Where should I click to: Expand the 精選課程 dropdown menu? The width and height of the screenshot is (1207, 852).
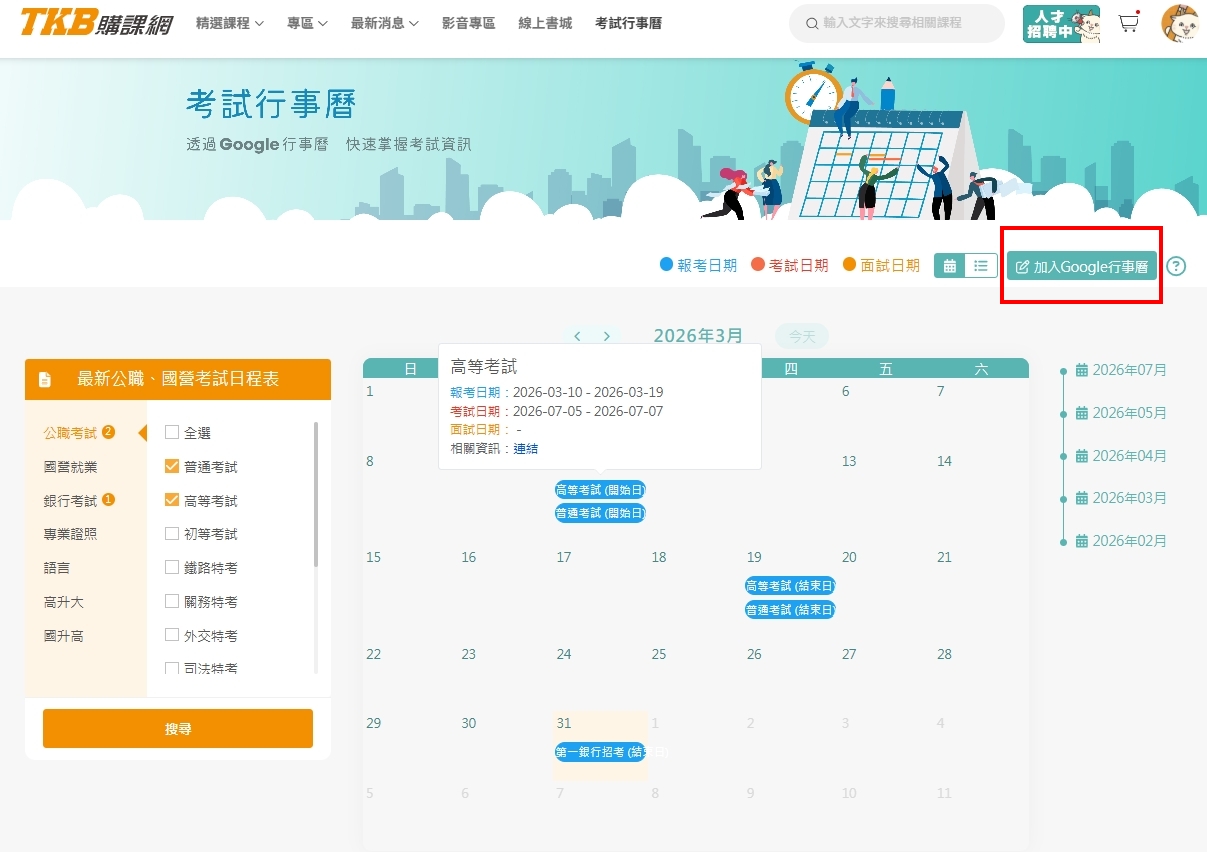tap(229, 23)
